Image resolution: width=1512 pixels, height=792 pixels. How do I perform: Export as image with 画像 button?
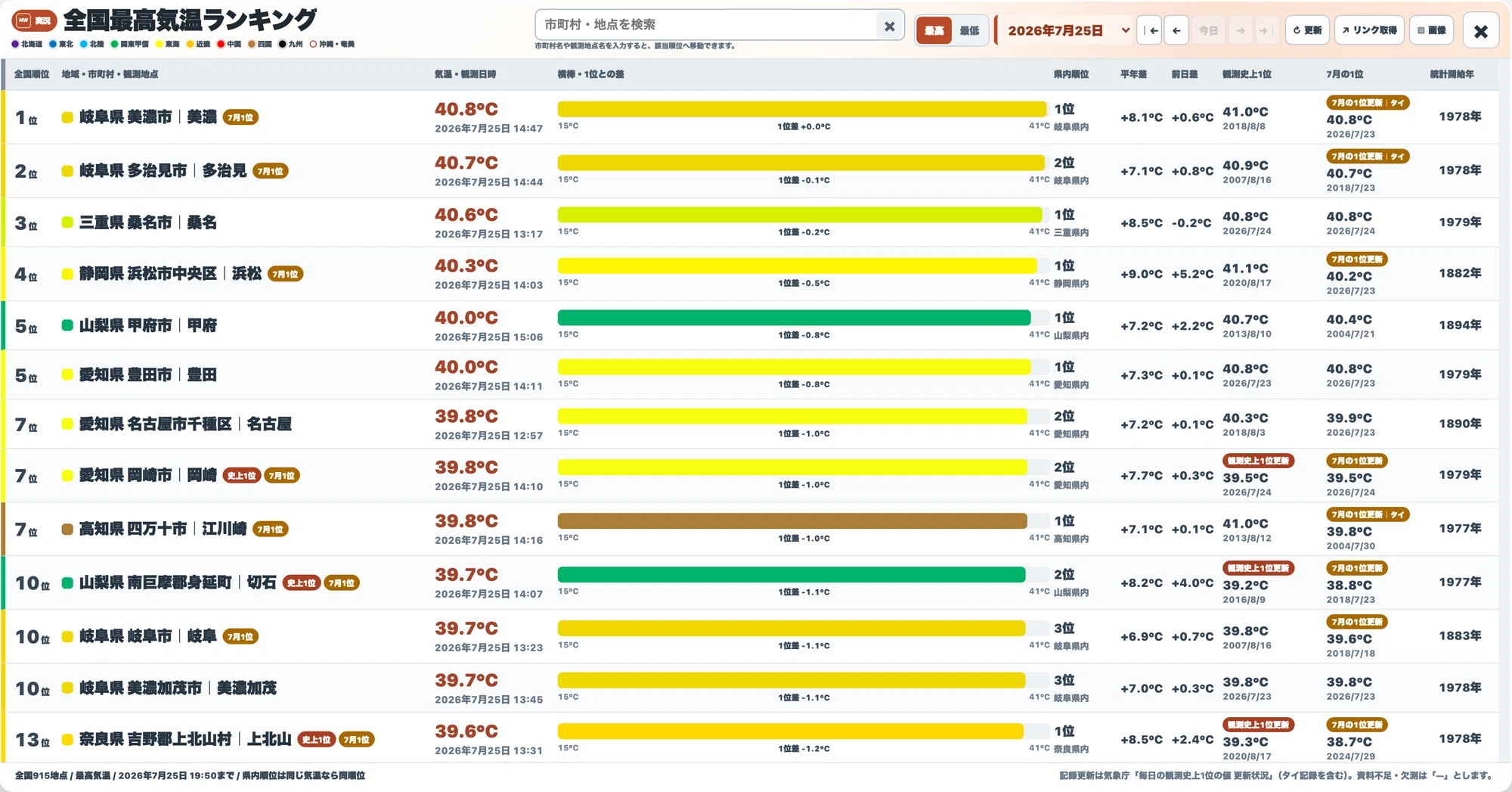(1431, 30)
